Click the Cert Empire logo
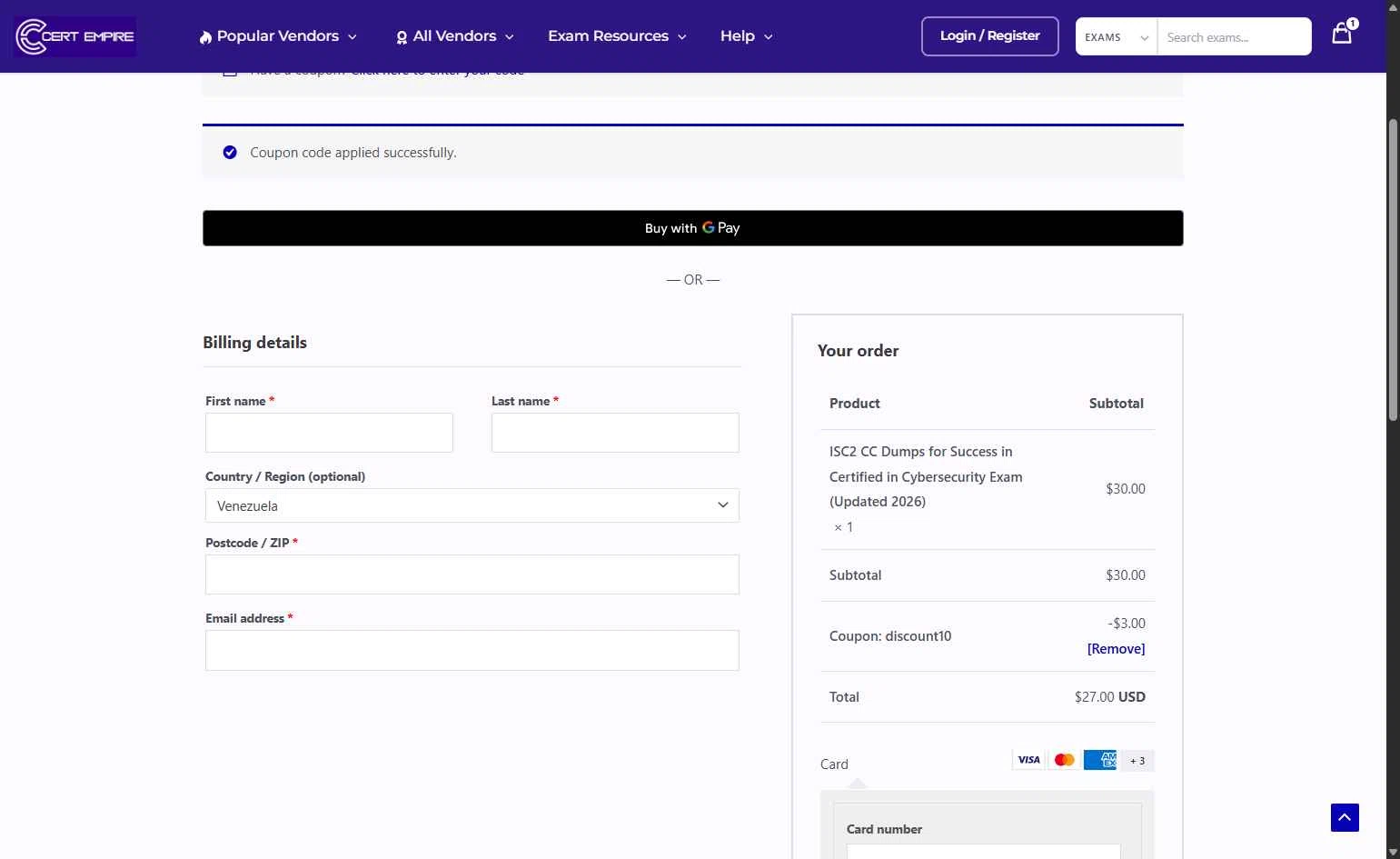This screenshot has width=1400, height=859. [75, 36]
